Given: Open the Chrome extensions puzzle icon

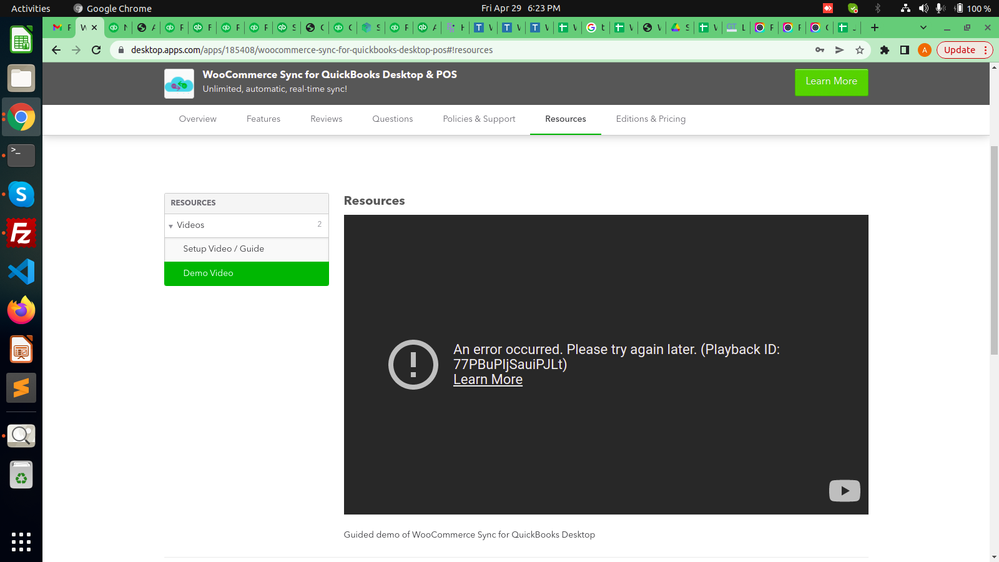Looking at the screenshot, I should tap(884, 50).
